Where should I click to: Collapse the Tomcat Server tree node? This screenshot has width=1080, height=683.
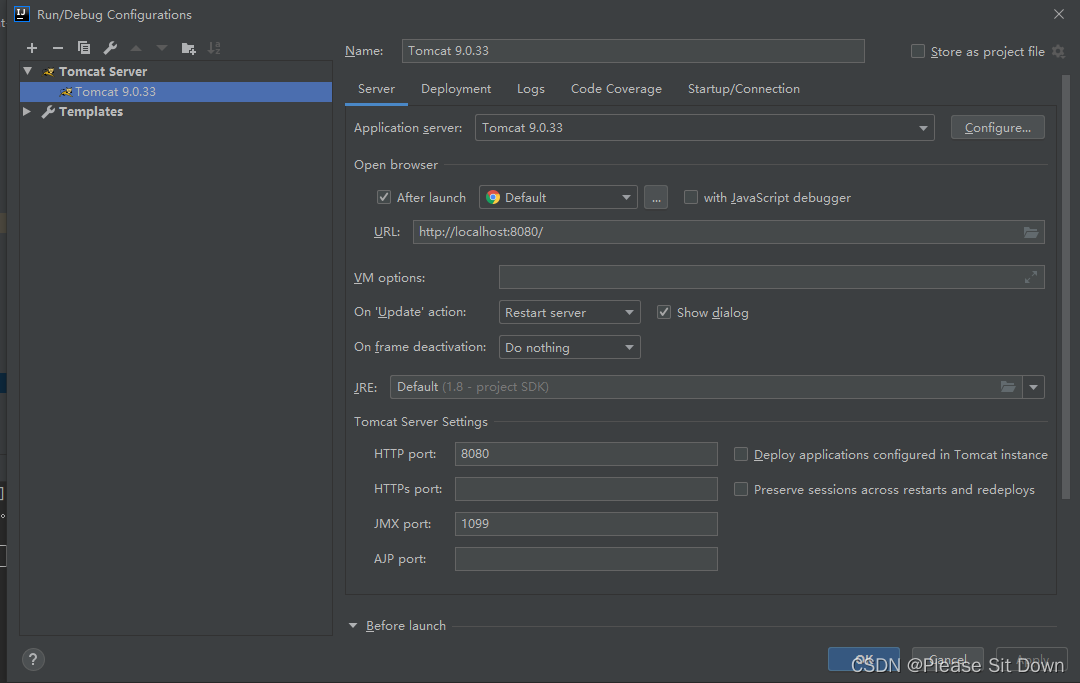(x=28, y=71)
